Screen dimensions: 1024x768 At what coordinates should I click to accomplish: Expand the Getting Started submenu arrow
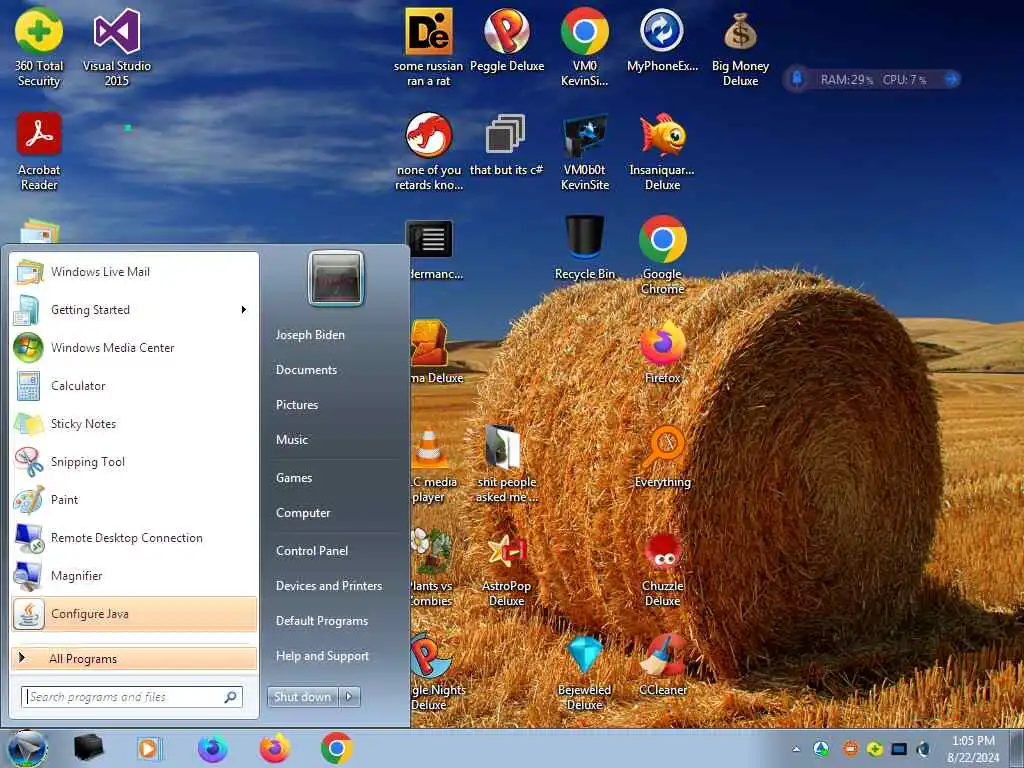pos(244,310)
